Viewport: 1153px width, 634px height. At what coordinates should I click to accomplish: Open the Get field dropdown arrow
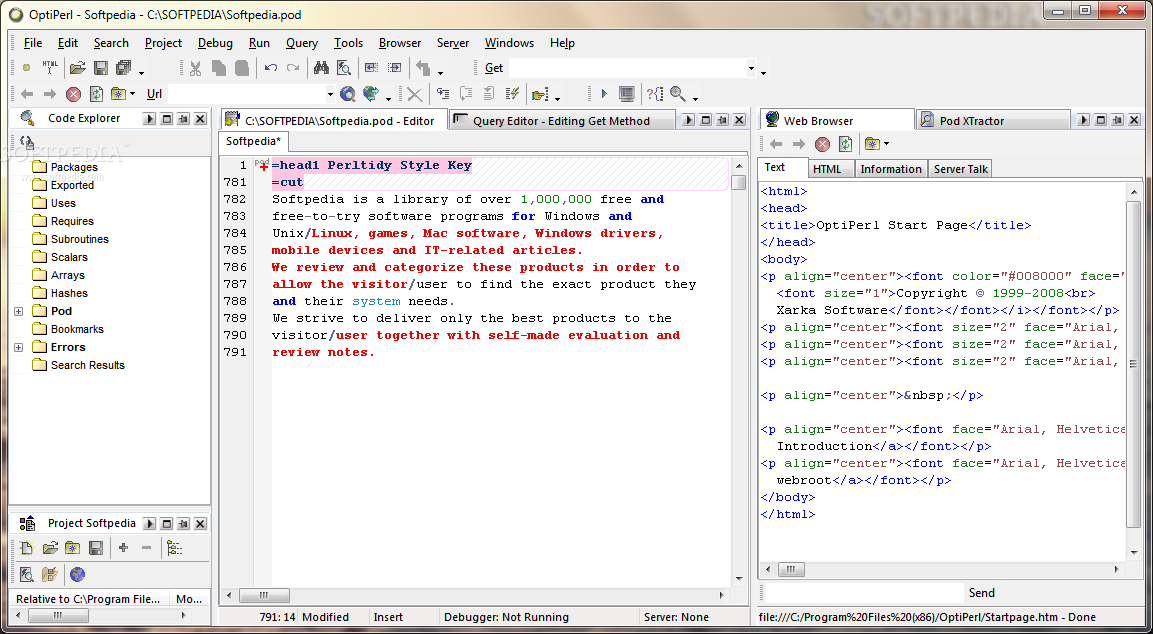(752, 68)
